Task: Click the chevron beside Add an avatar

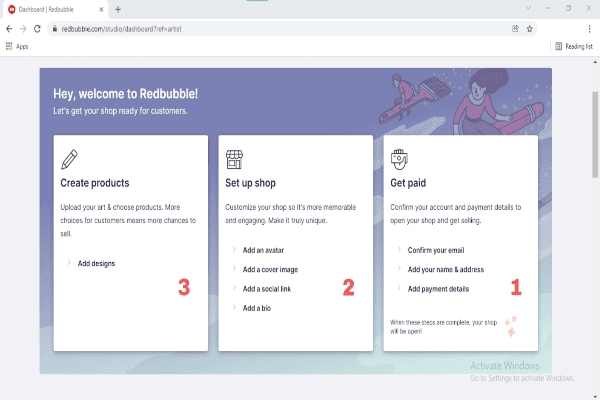Action: [234, 249]
